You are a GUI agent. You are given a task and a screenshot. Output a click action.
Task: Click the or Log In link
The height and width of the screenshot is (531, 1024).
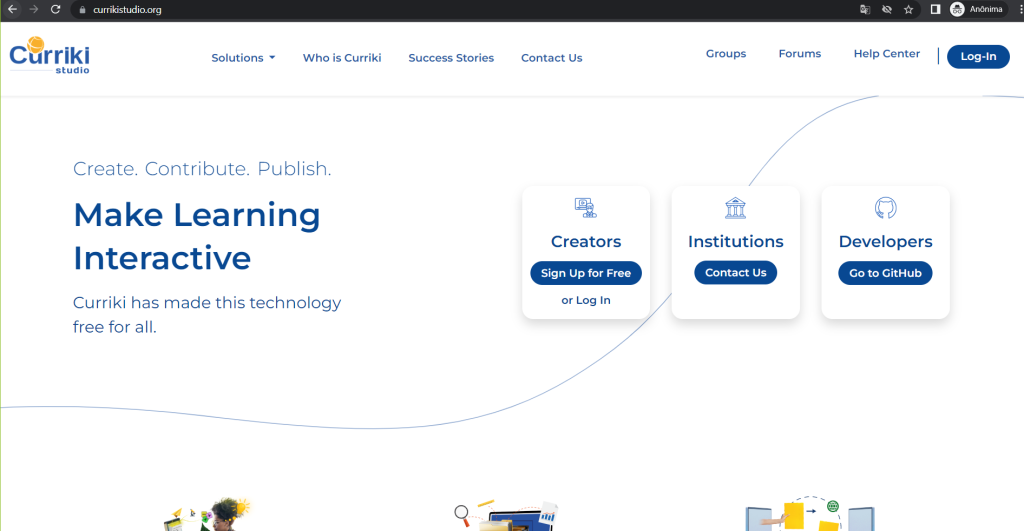pos(586,300)
